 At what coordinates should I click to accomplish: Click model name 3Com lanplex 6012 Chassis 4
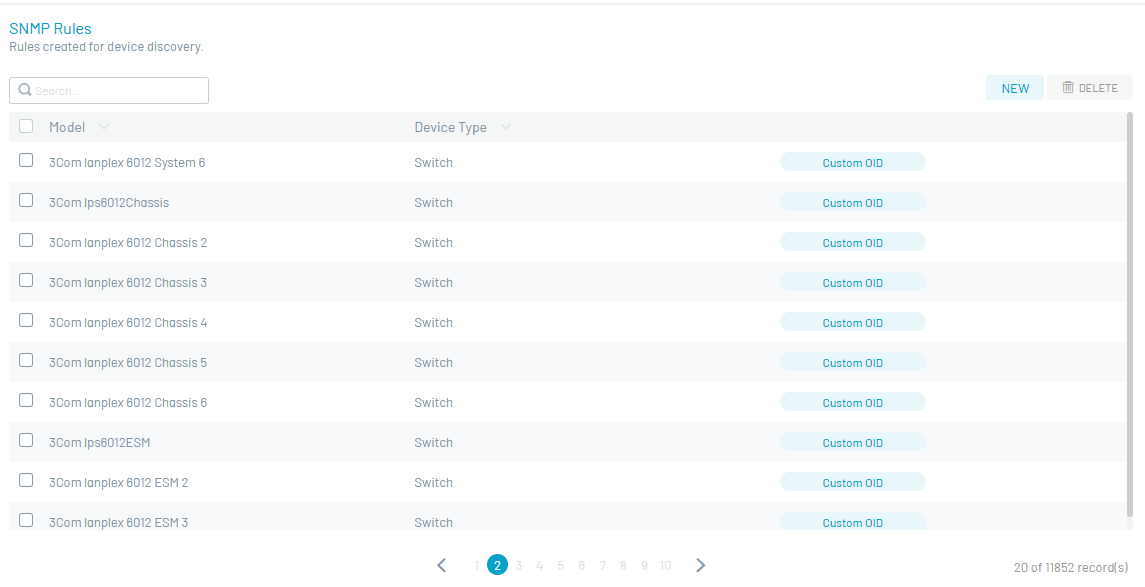click(x=128, y=322)
